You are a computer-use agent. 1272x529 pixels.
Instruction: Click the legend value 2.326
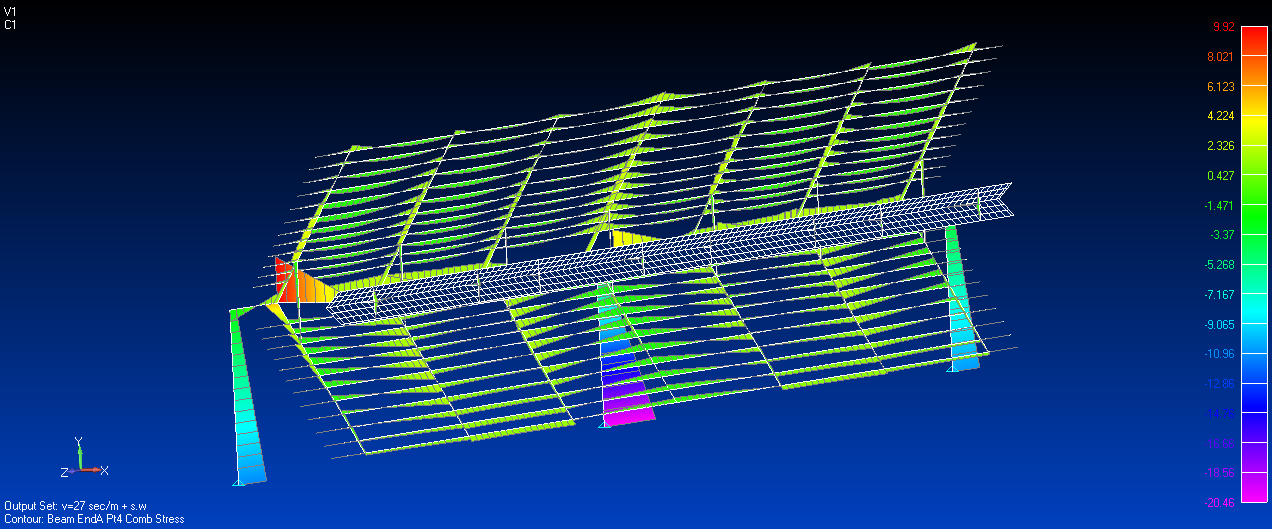tap(1221, 146)
